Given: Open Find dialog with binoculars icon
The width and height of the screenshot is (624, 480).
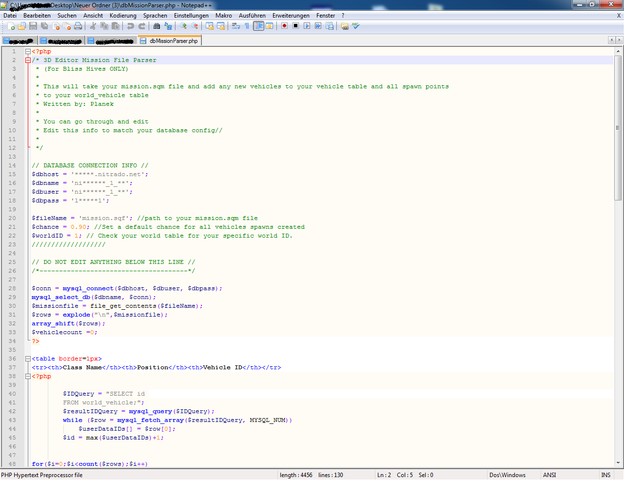Looking at the screenshot, I should 156,26.
